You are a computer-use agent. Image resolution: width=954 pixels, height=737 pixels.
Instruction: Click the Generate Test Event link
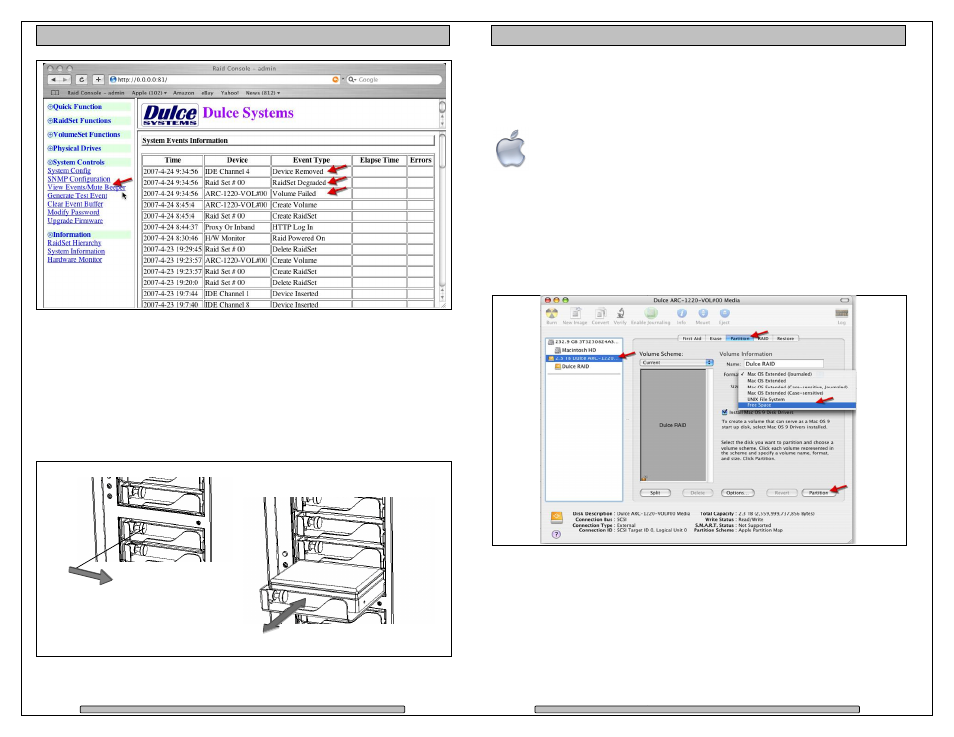coord(77,195)
